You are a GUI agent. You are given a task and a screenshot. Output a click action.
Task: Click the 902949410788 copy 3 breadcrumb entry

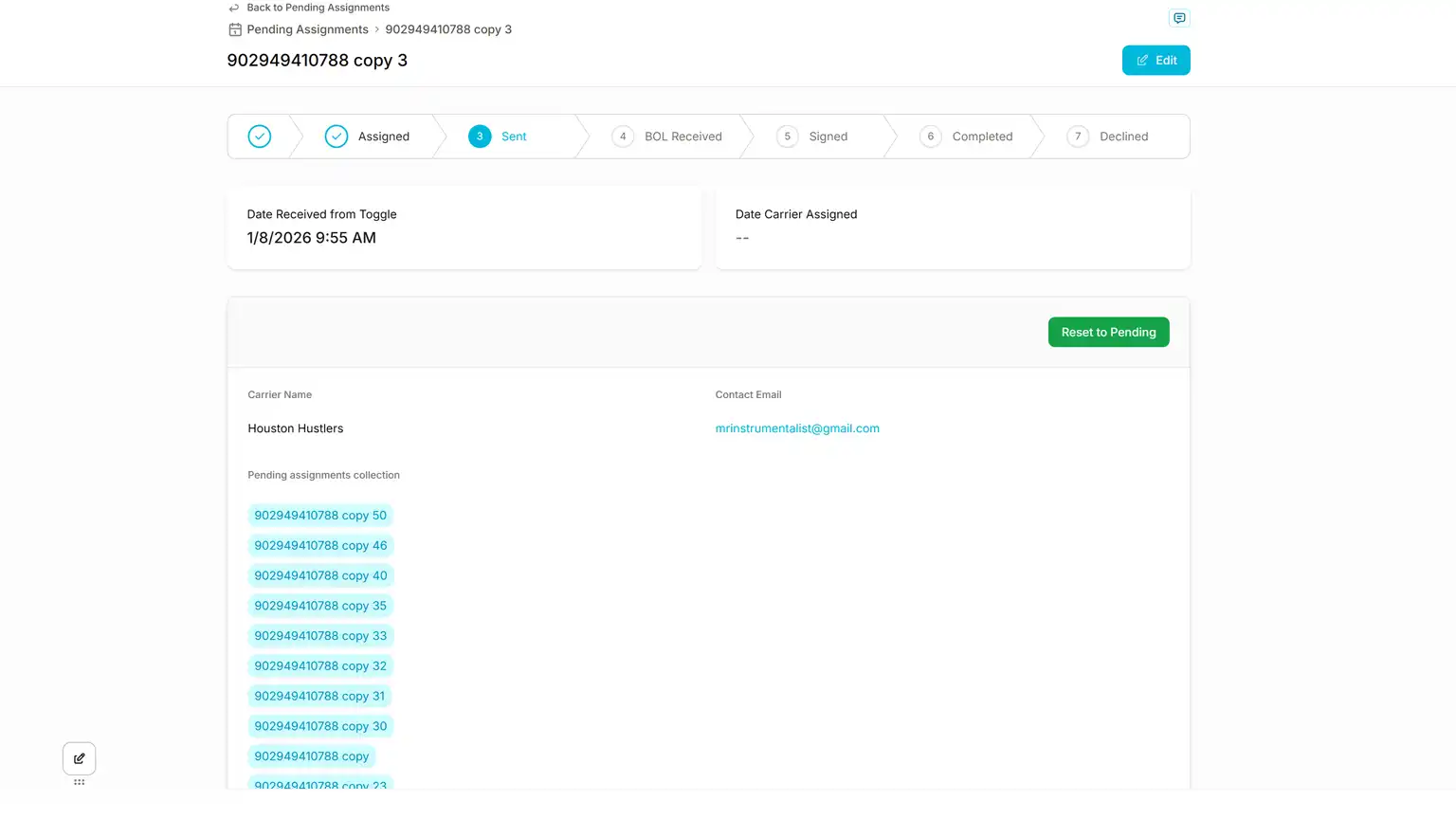449,29
